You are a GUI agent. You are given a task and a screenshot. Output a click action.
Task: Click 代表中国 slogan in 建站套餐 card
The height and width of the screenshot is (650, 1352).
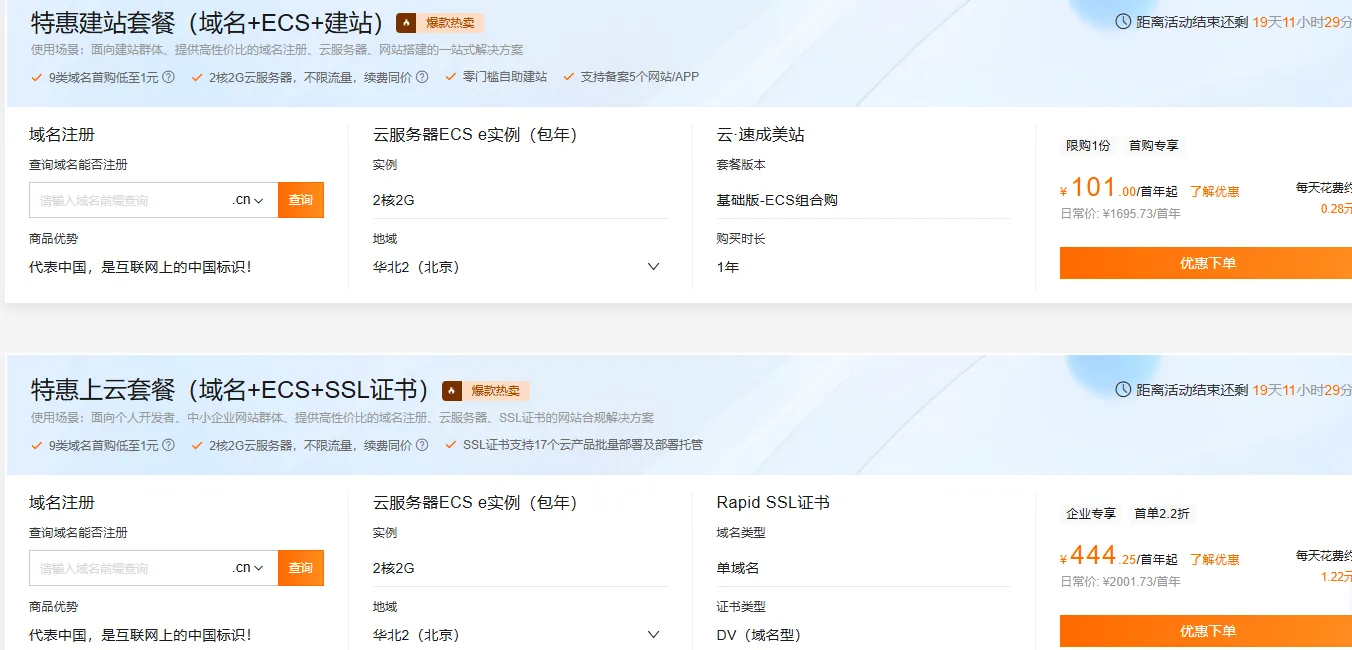click(x=140, y=267)
